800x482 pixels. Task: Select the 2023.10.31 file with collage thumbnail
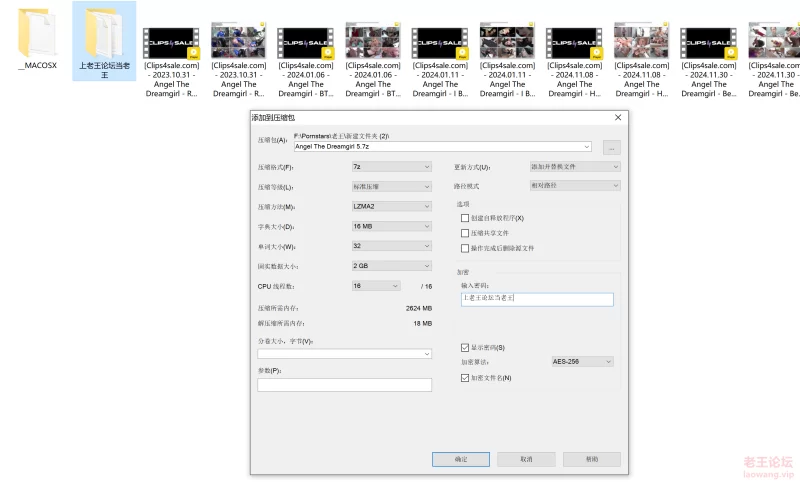click(x=239, y=61)
